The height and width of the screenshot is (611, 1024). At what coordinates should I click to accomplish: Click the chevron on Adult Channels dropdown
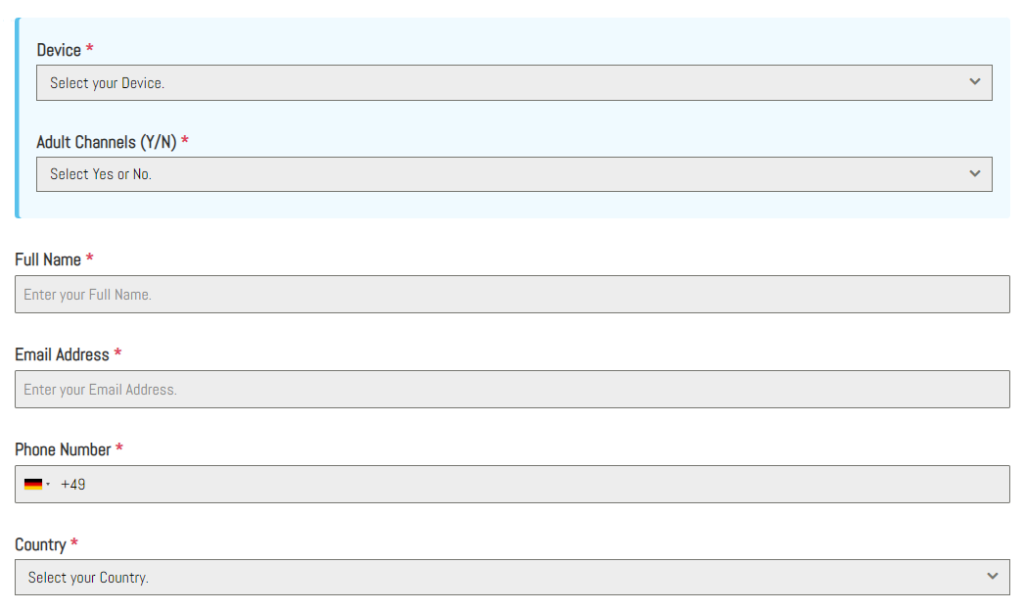[x=975, y=173]
